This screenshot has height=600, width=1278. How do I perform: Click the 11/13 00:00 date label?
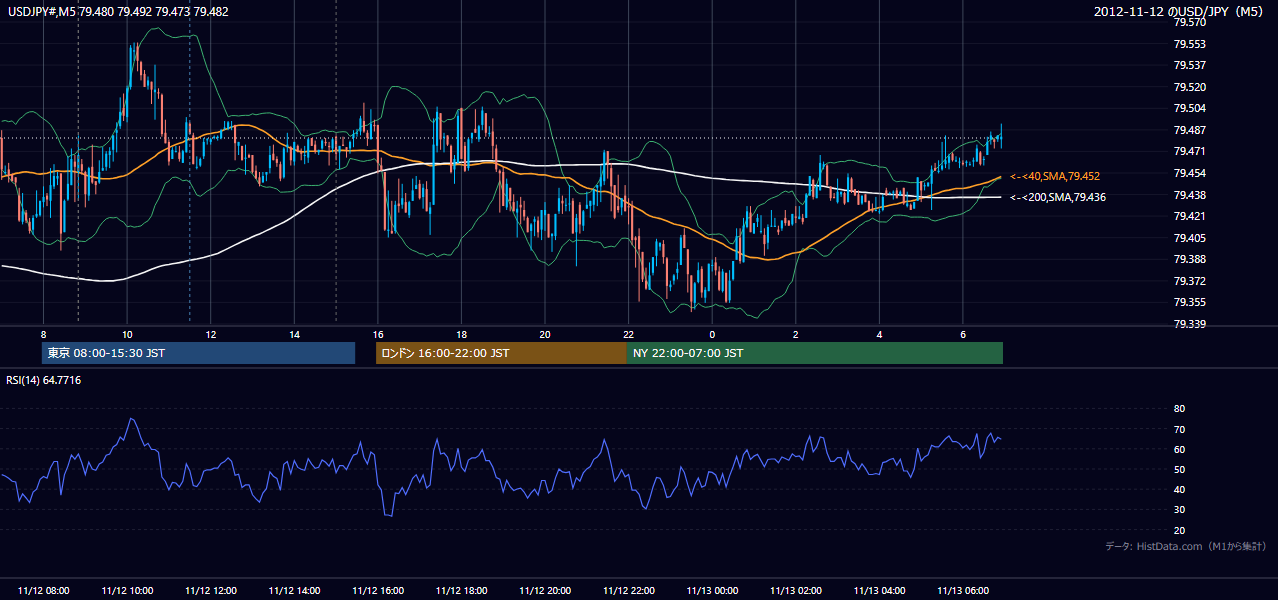point(712,591)
